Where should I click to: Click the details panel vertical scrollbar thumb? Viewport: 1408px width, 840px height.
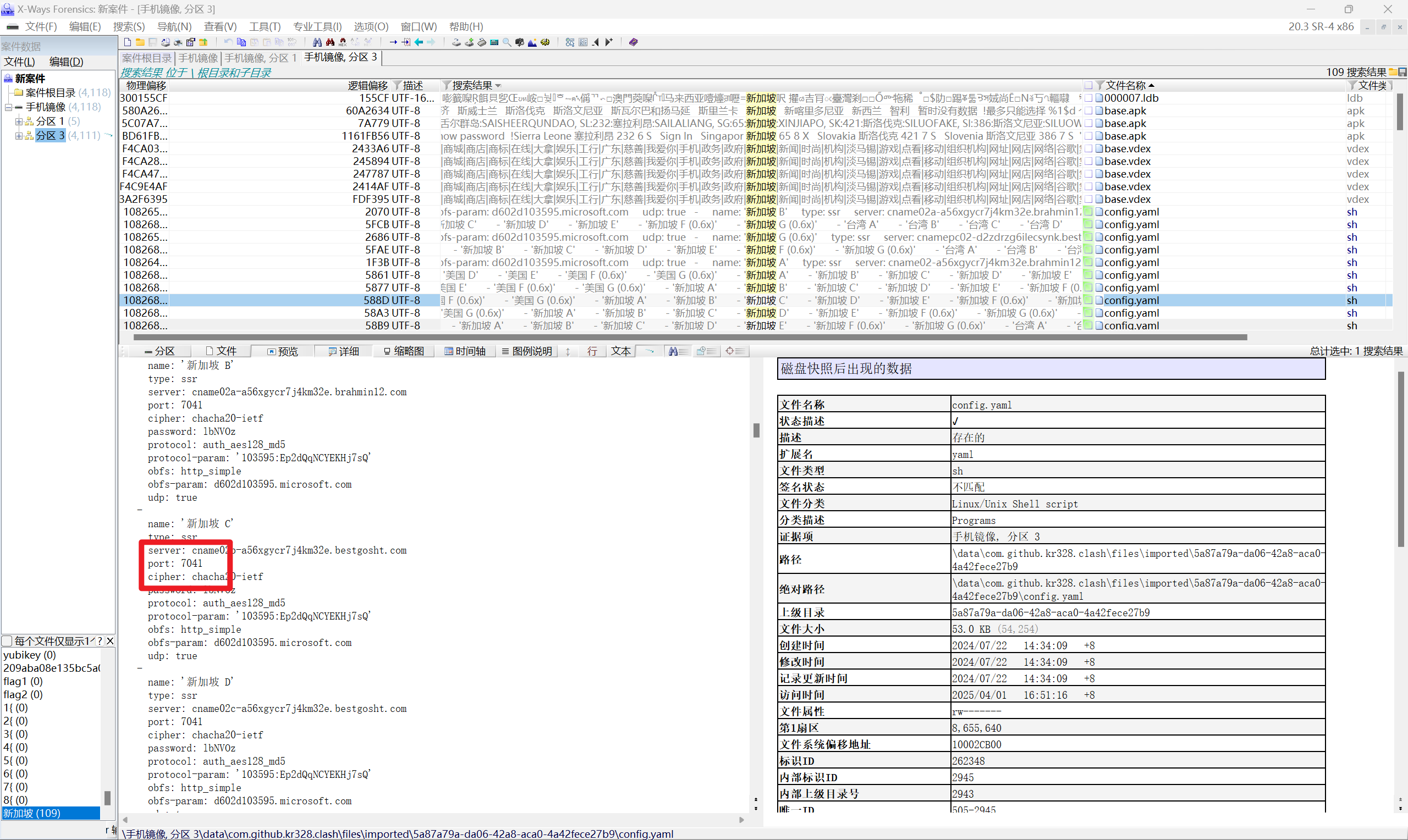pyautogui.click(x=1401, y=458)
